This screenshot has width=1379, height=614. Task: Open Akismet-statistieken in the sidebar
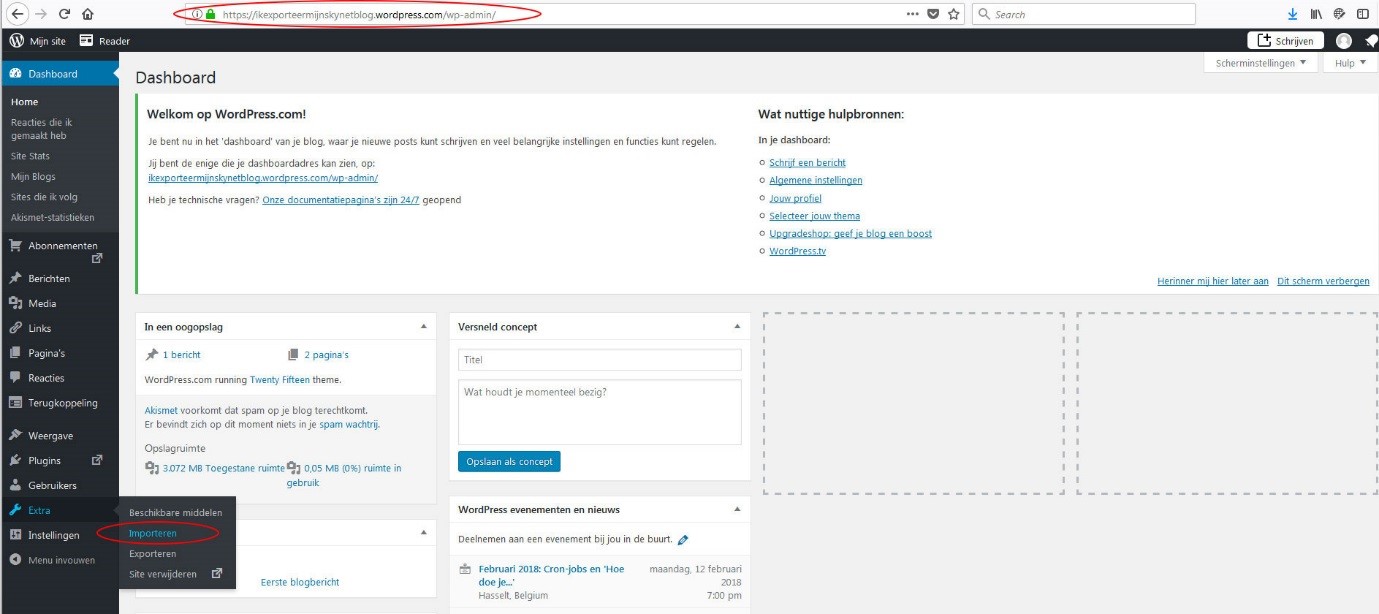point(52,217)
